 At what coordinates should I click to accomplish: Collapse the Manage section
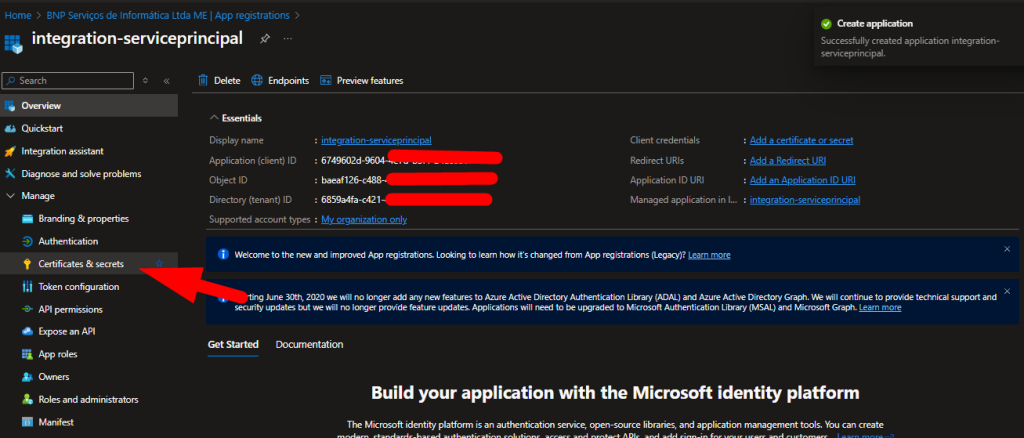pos(11,196)
